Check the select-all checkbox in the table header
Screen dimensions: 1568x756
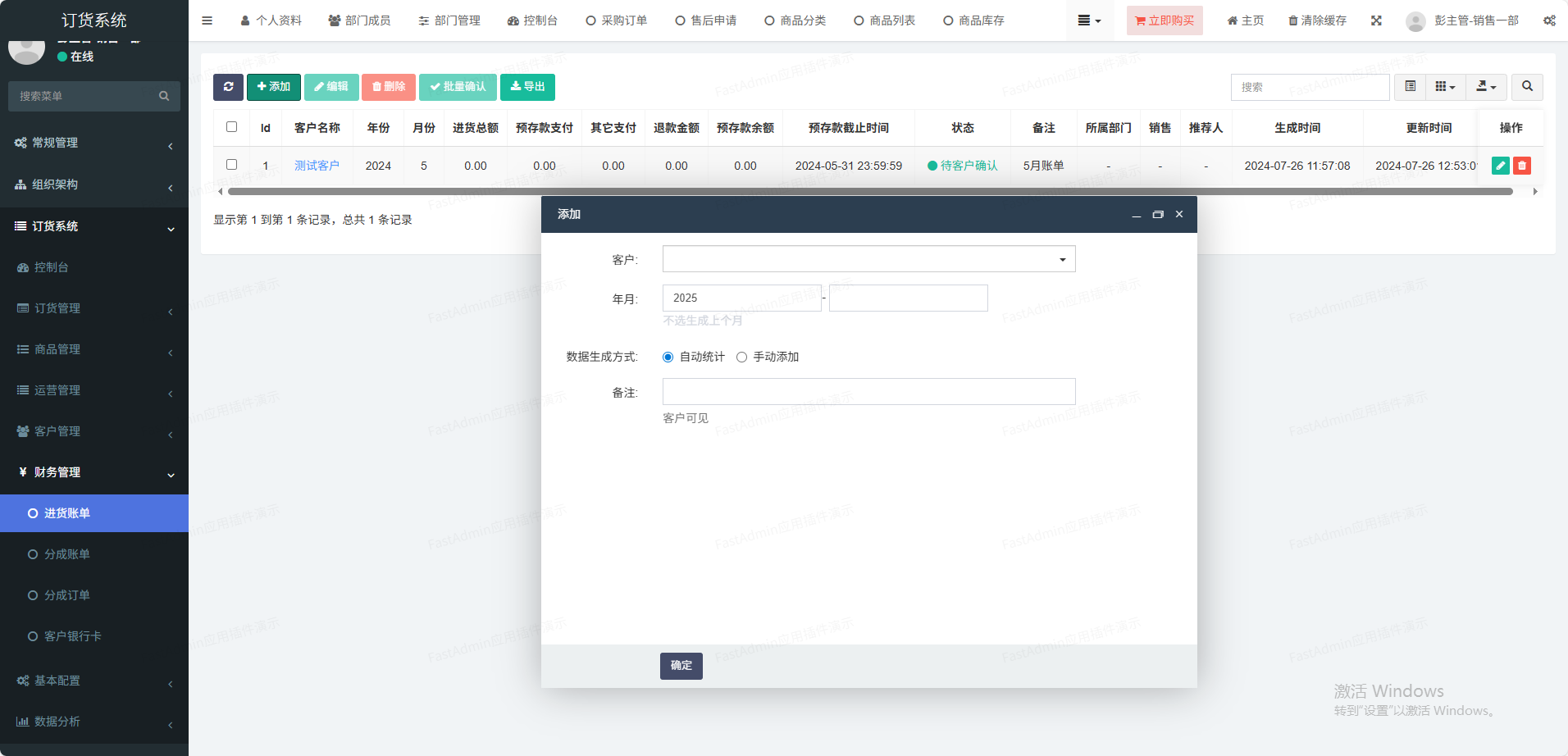click(x=231, y=127)
